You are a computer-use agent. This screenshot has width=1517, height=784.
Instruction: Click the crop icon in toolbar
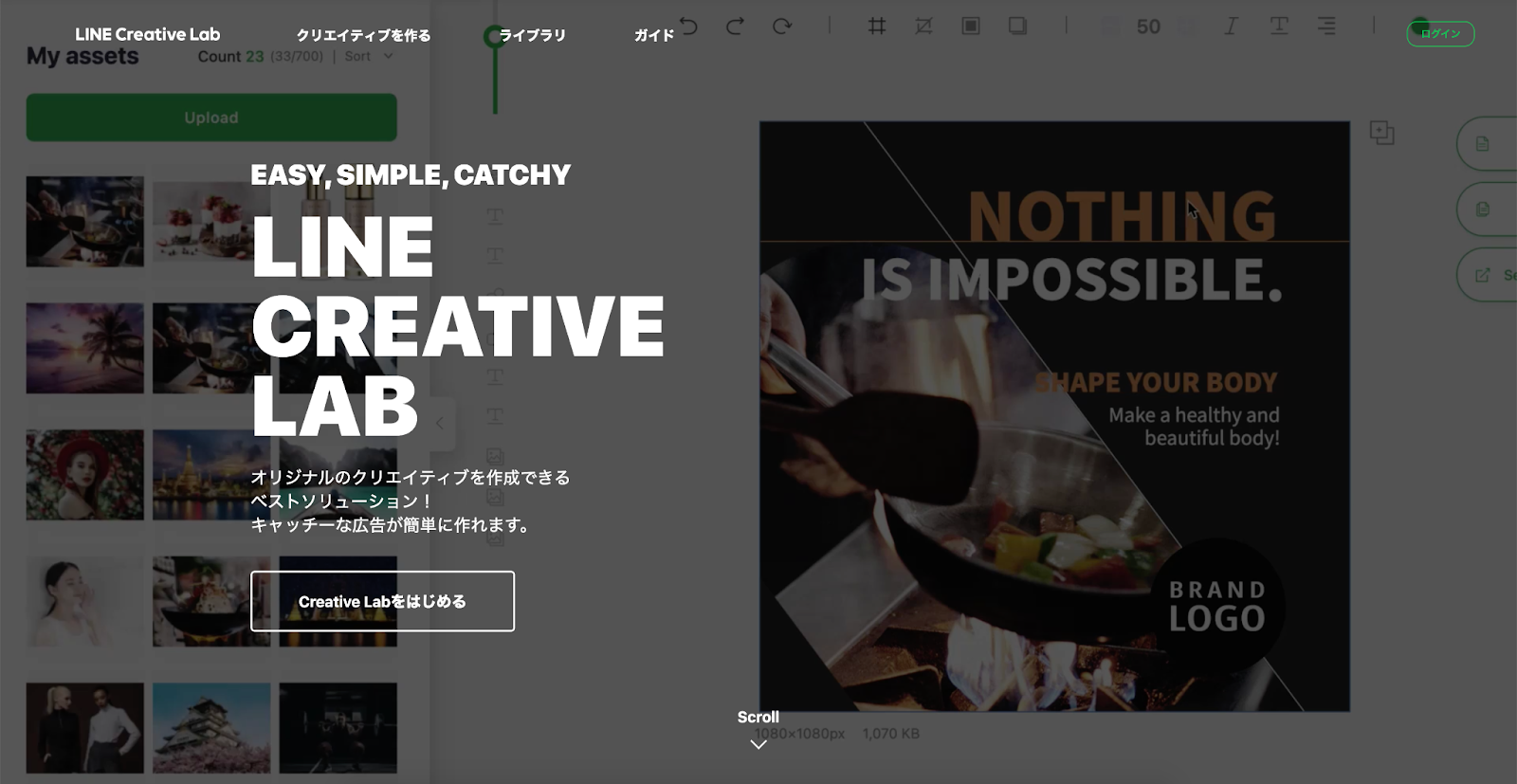point(923,27)
